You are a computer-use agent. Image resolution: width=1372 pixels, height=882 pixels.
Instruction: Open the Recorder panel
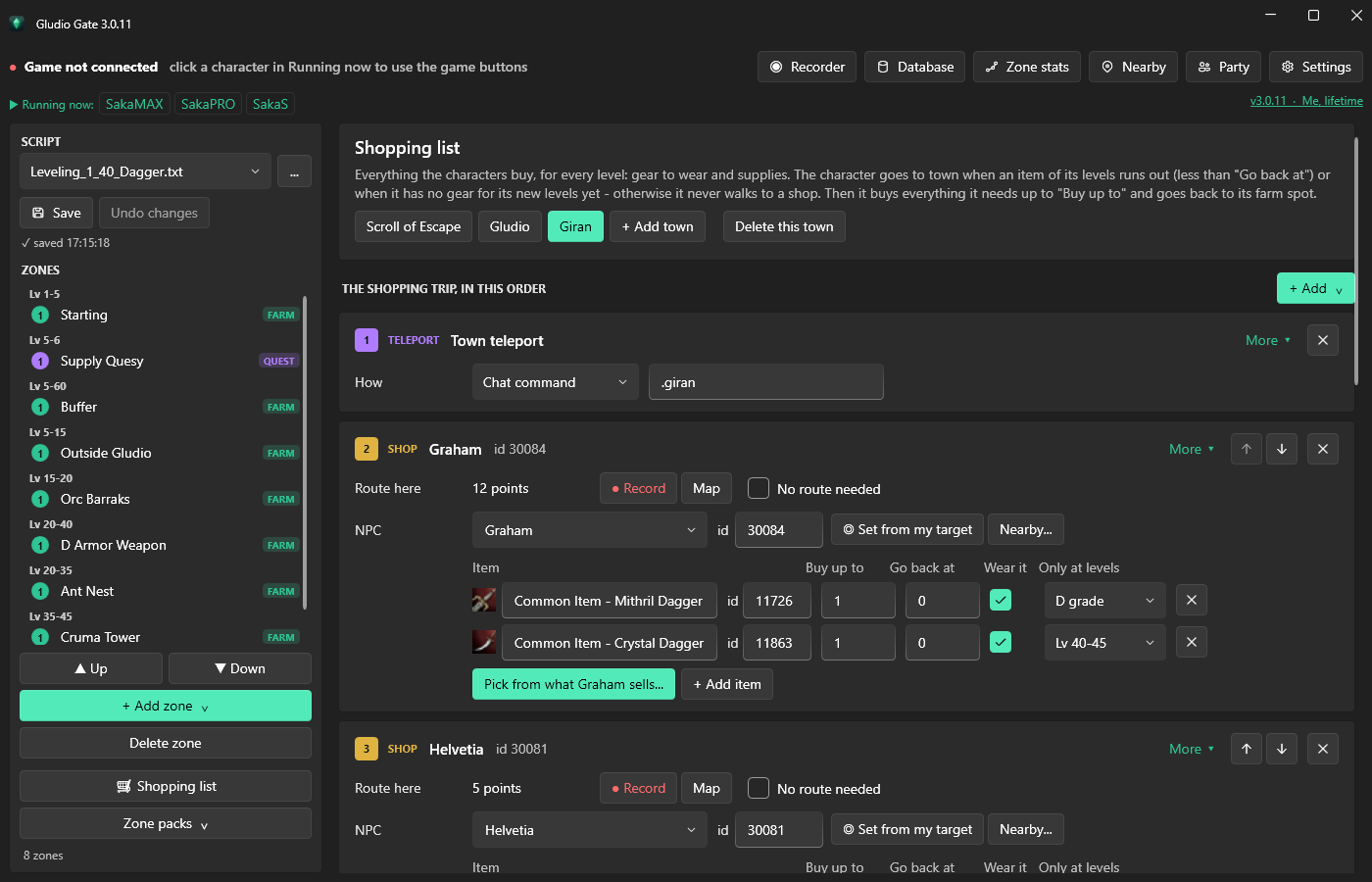pyautogui.click(x=807, y=67)
